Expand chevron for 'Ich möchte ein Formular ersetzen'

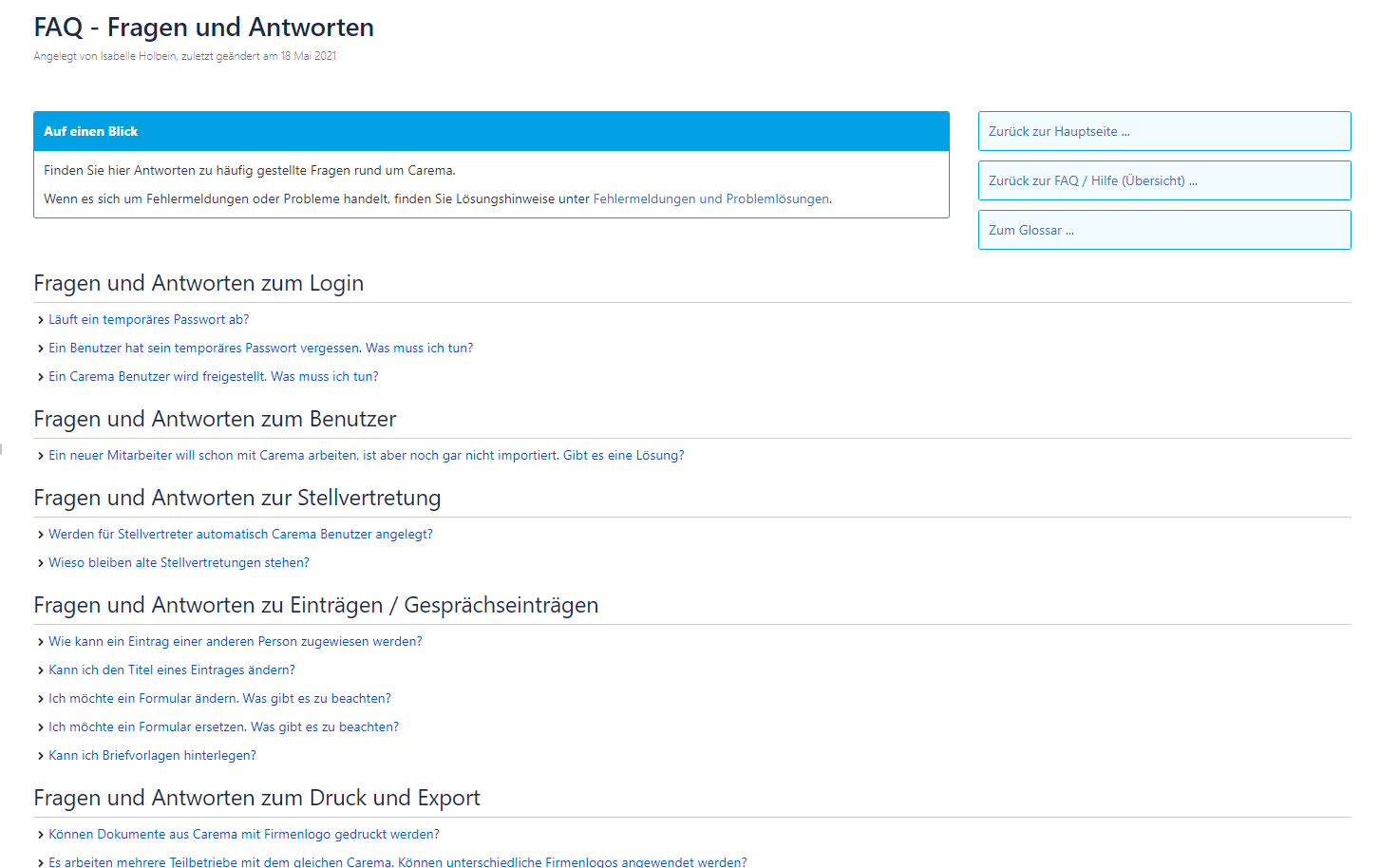(41, 728)
